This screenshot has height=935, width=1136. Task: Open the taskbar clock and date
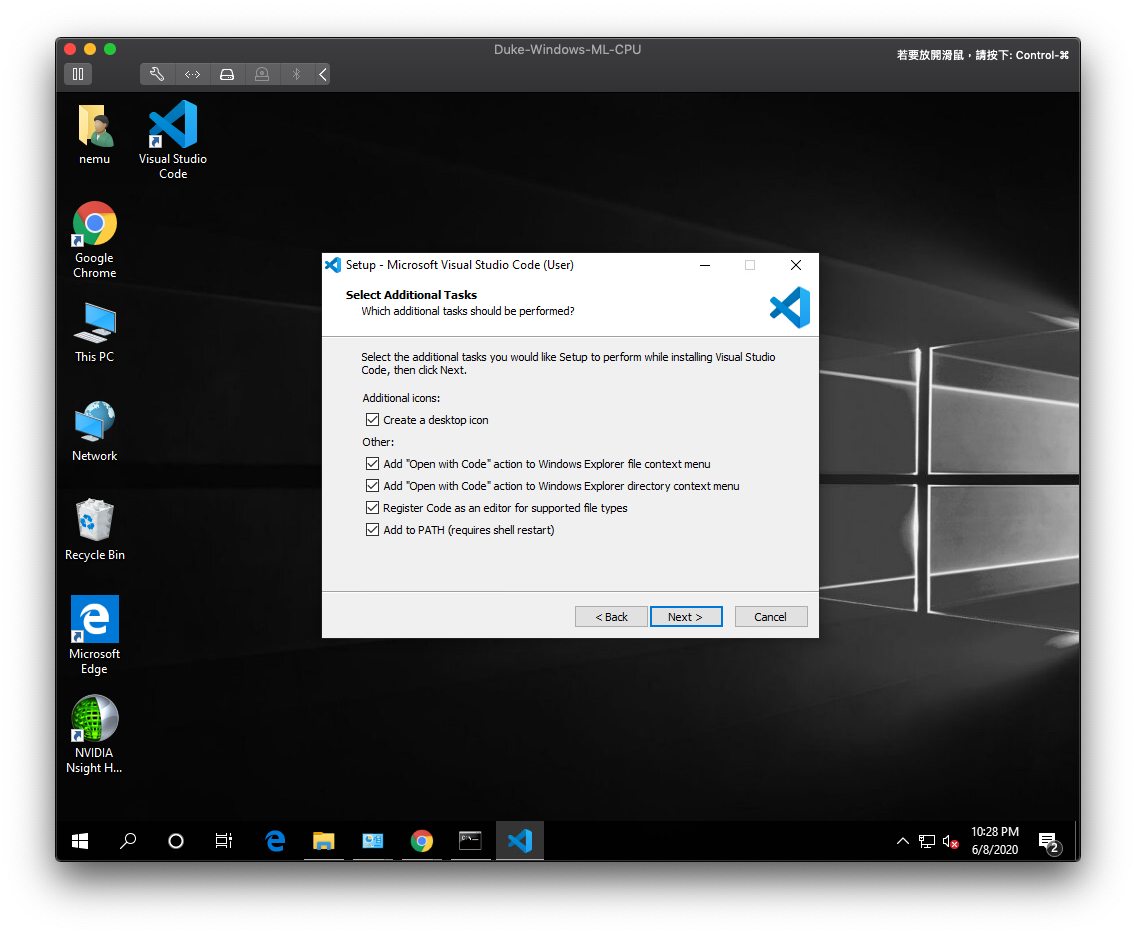[994, 841]
